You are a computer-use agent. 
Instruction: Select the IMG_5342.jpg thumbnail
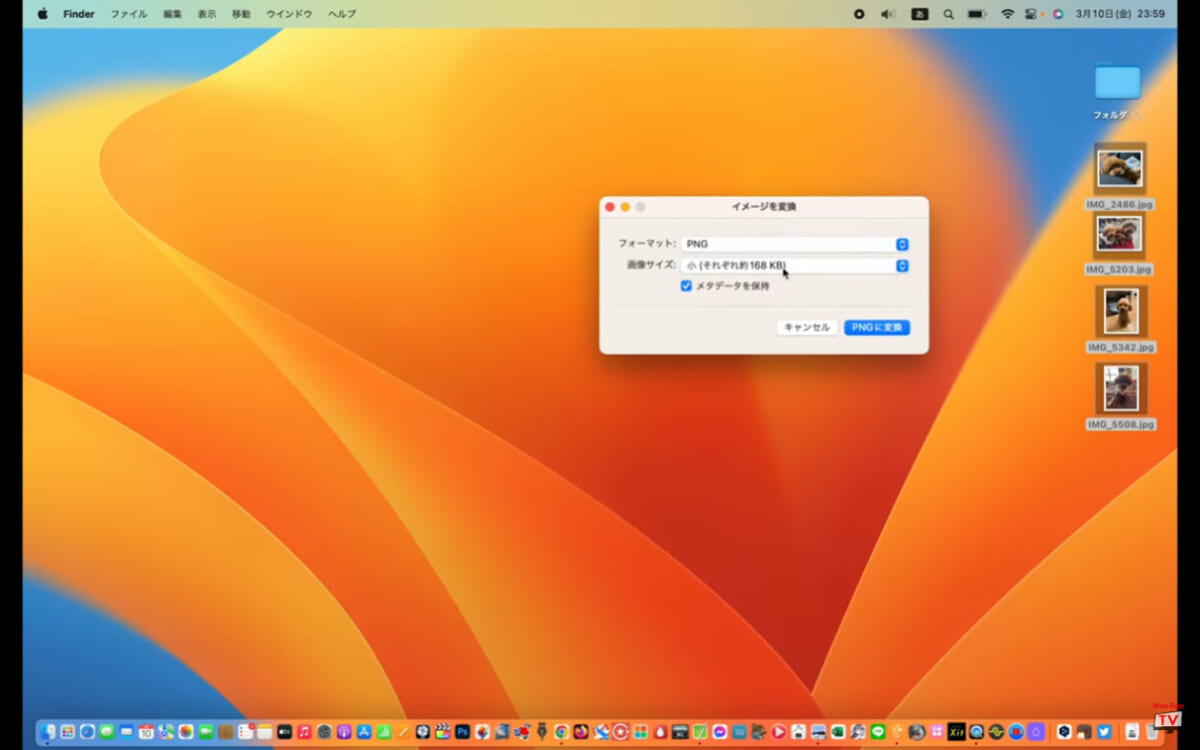[1121, 312]
